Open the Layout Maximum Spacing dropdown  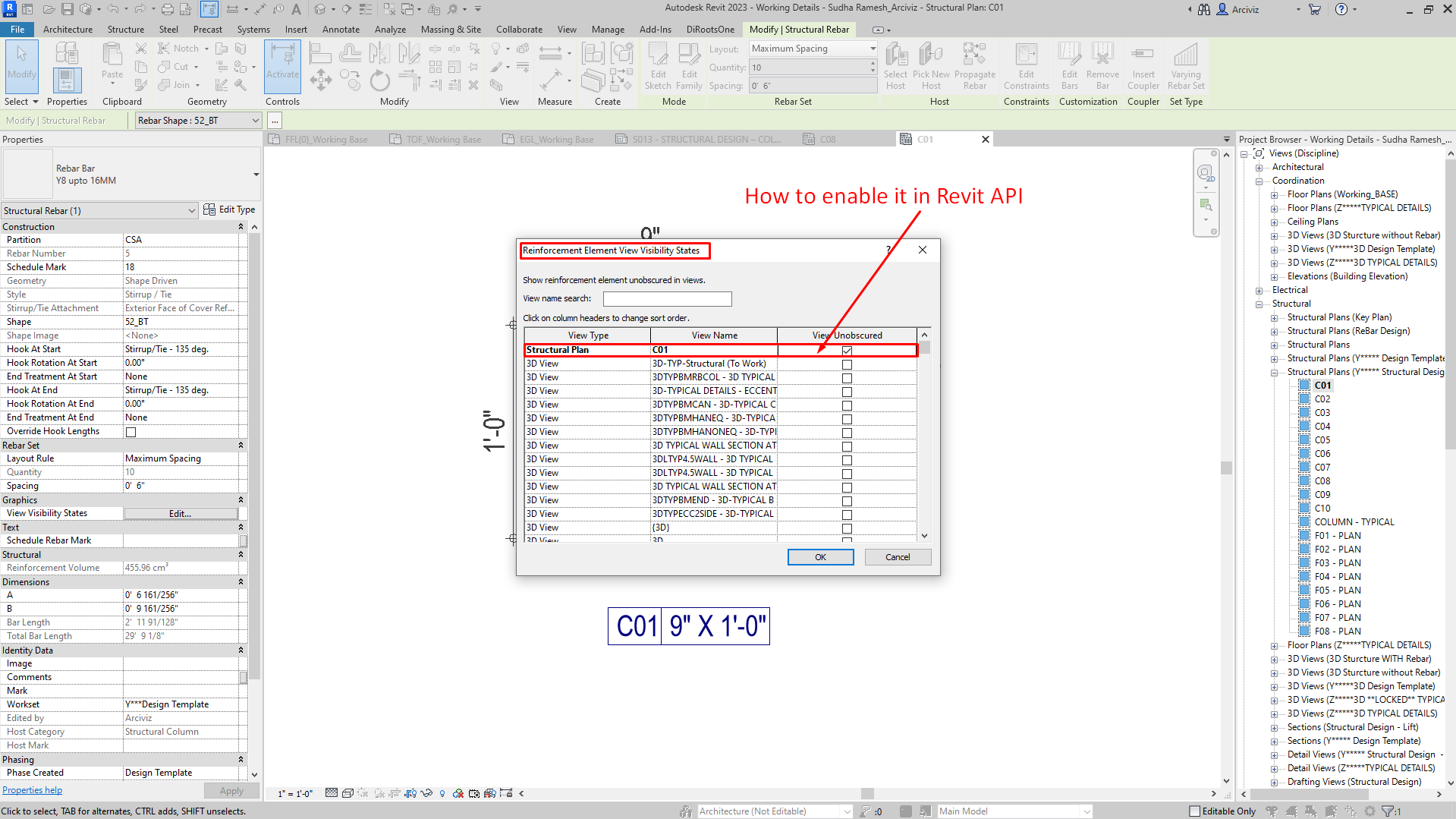873,49
